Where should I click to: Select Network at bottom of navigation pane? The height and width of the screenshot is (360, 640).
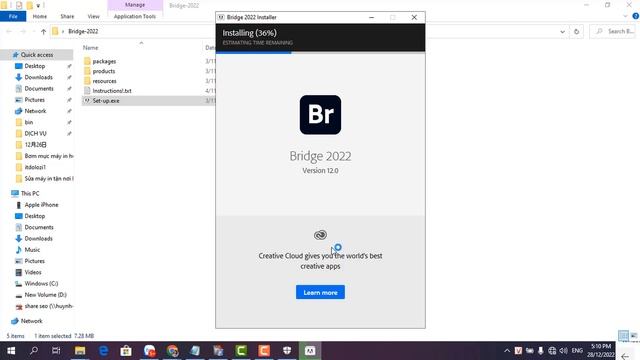[x=31, y=321]
